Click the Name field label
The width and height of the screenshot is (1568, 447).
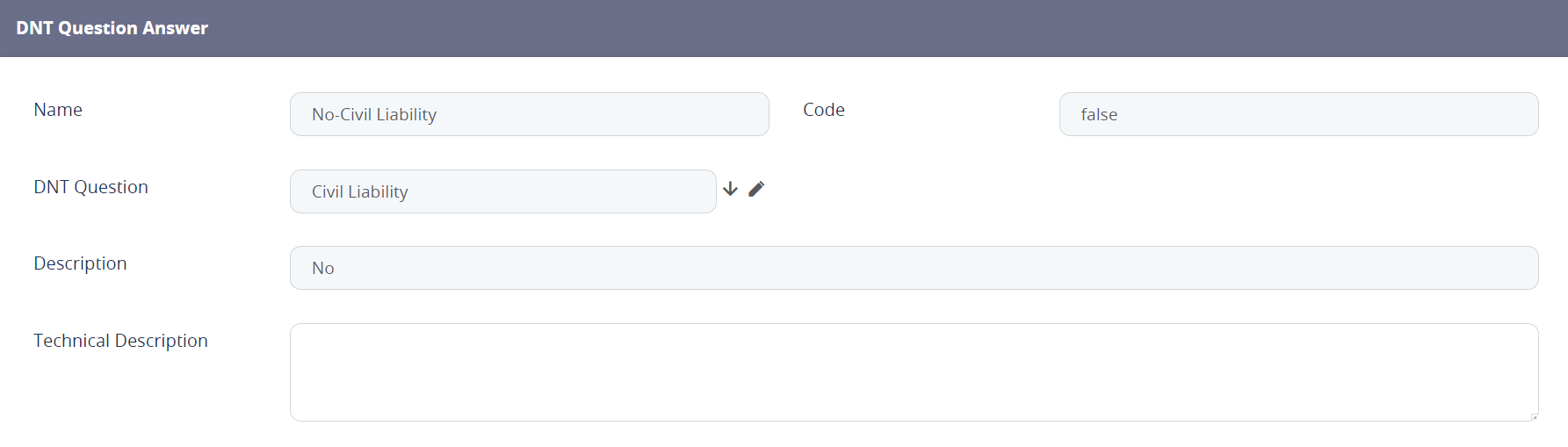[58, 110]
